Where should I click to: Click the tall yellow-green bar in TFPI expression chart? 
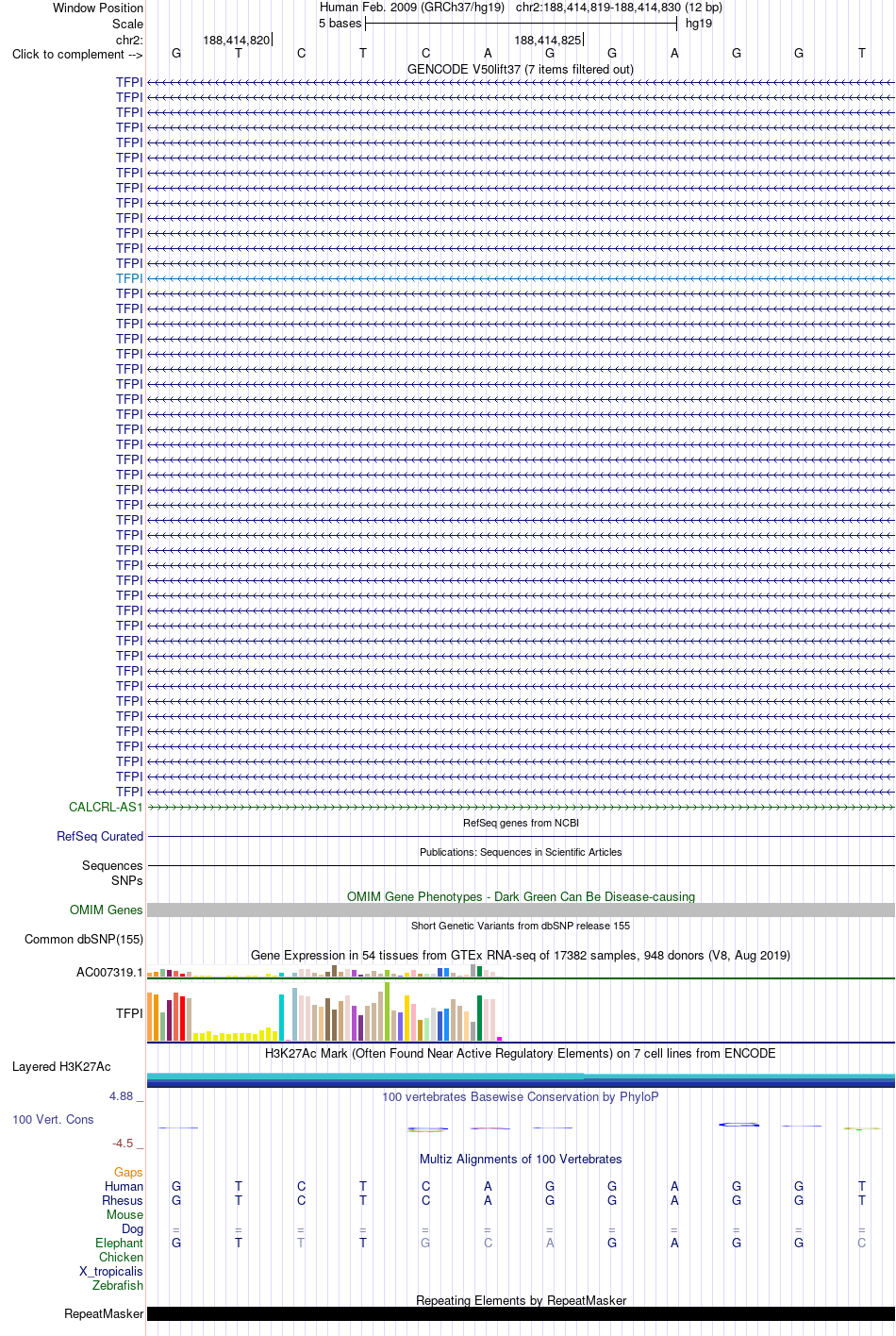coord(387,1011)
